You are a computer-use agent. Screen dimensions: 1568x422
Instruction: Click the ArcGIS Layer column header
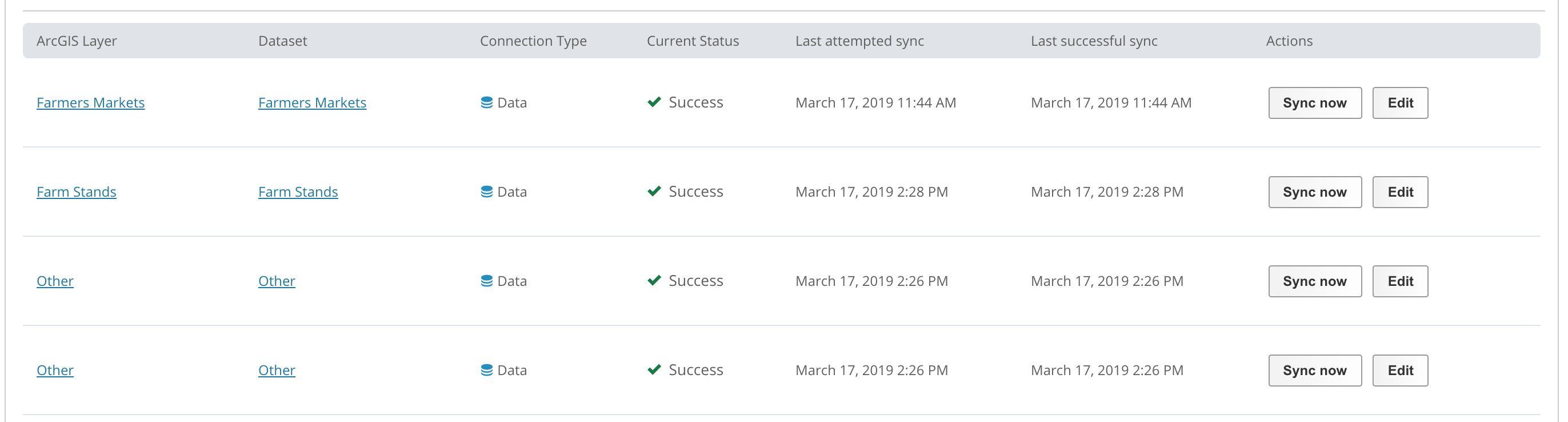[77, 41]
